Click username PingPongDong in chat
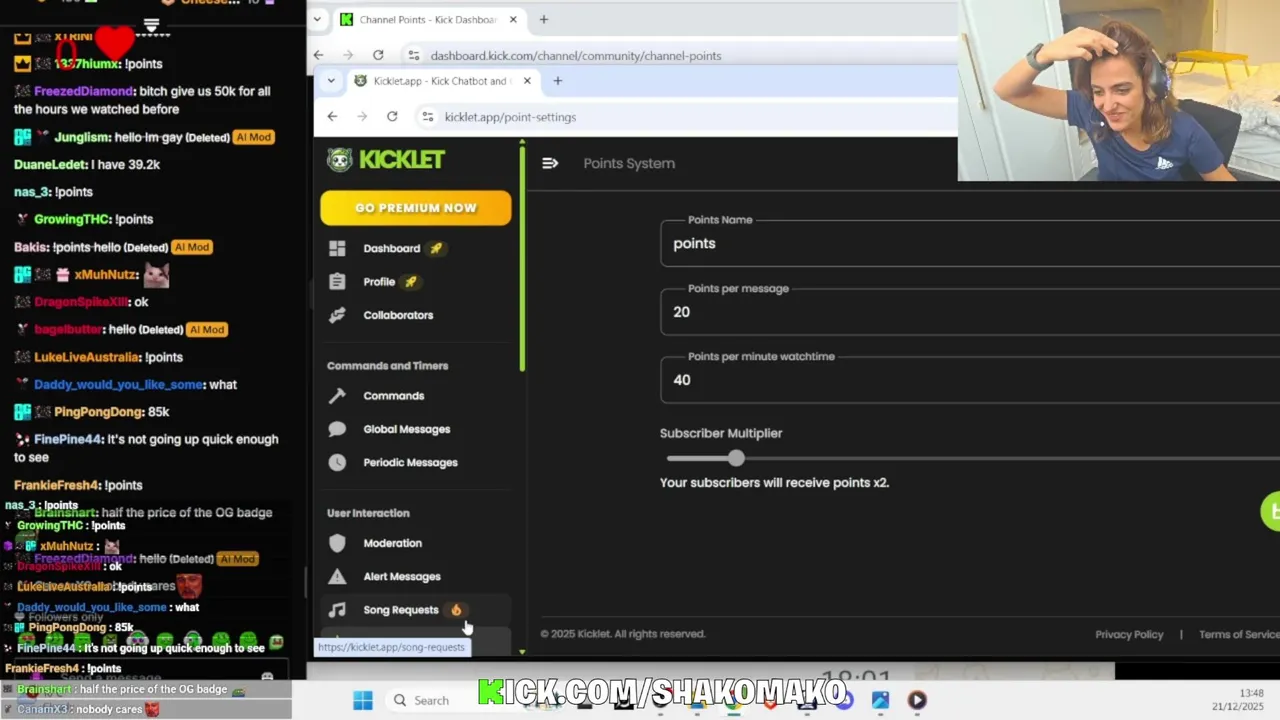 [x=98, y=412]
